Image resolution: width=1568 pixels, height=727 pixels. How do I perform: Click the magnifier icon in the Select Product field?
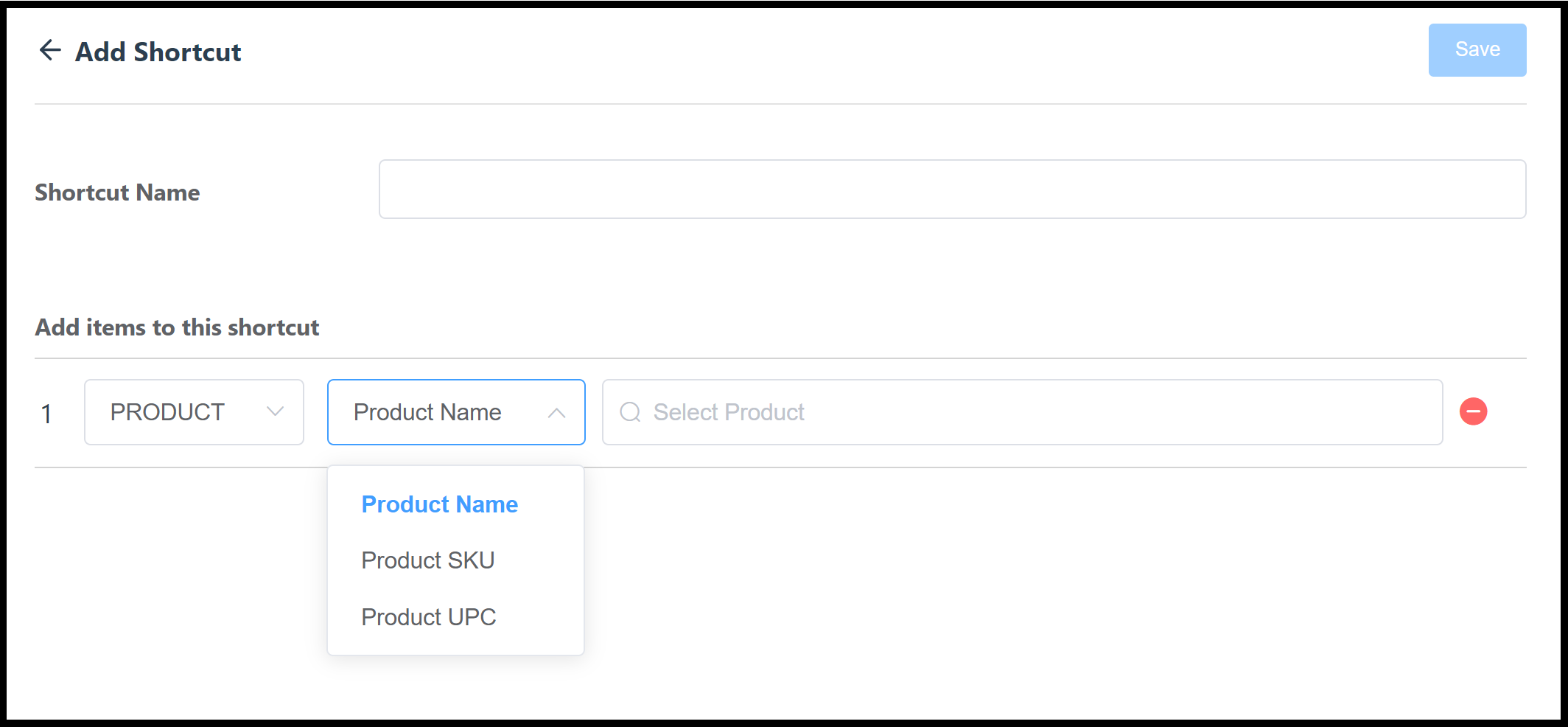point(629,412)
